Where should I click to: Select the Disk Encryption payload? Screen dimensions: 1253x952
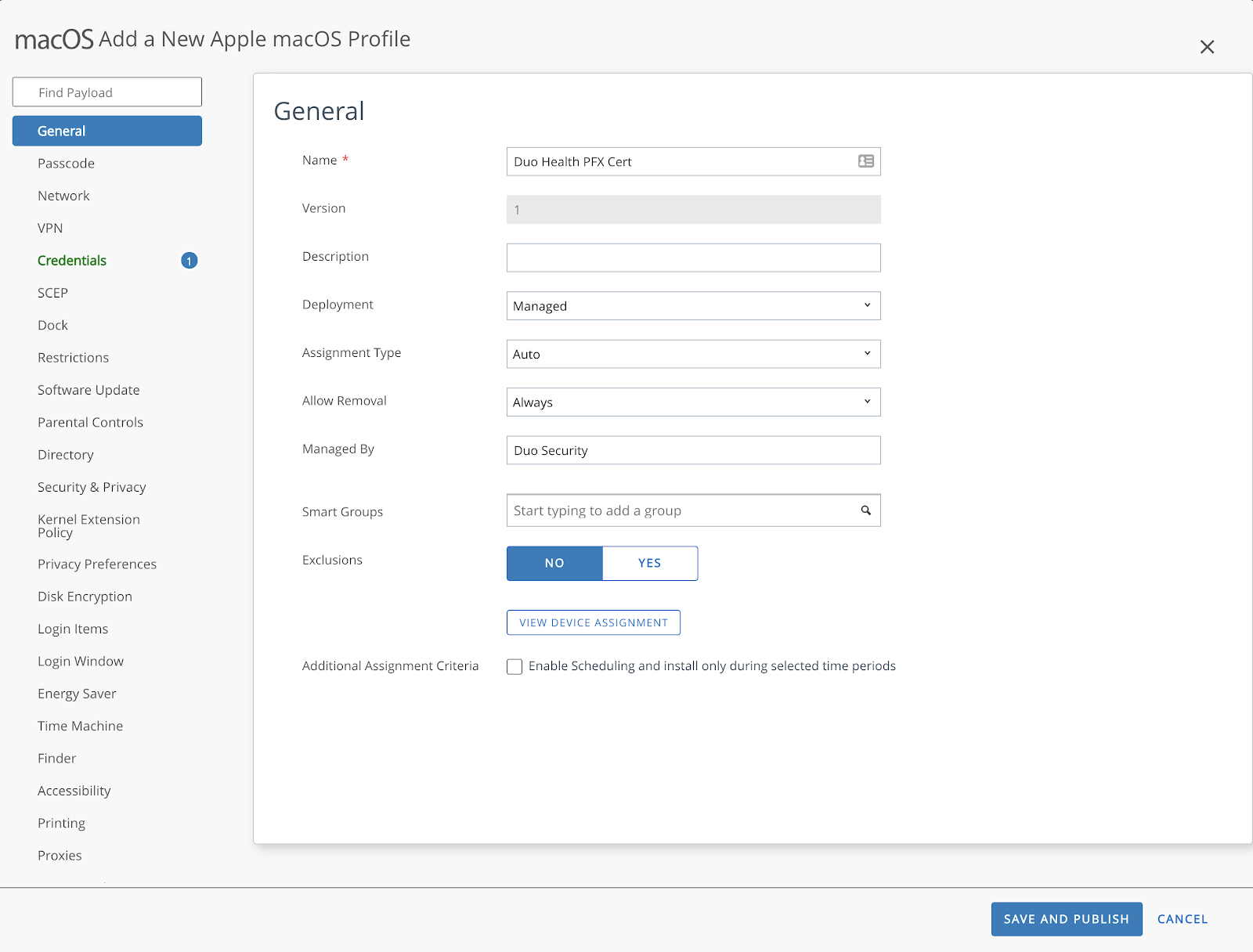pyautogui.click(x=85, y=597)
